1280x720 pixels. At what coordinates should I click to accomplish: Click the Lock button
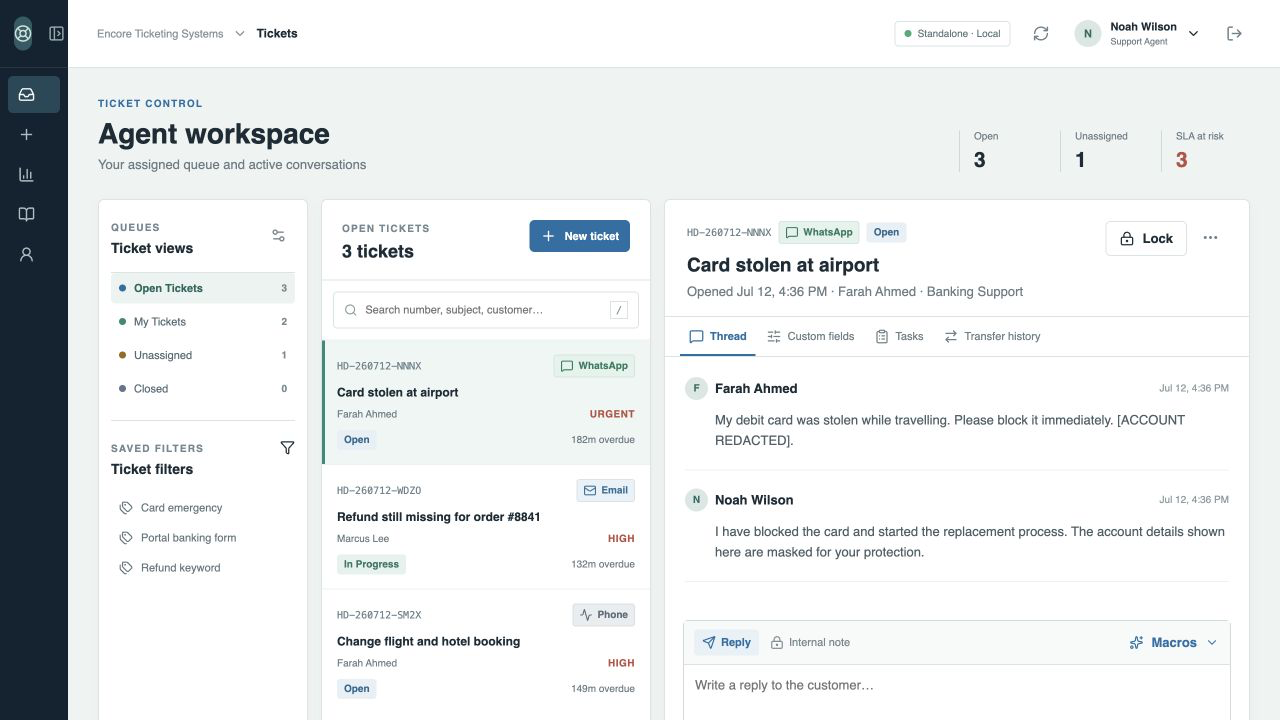[x=1146, y=238]
